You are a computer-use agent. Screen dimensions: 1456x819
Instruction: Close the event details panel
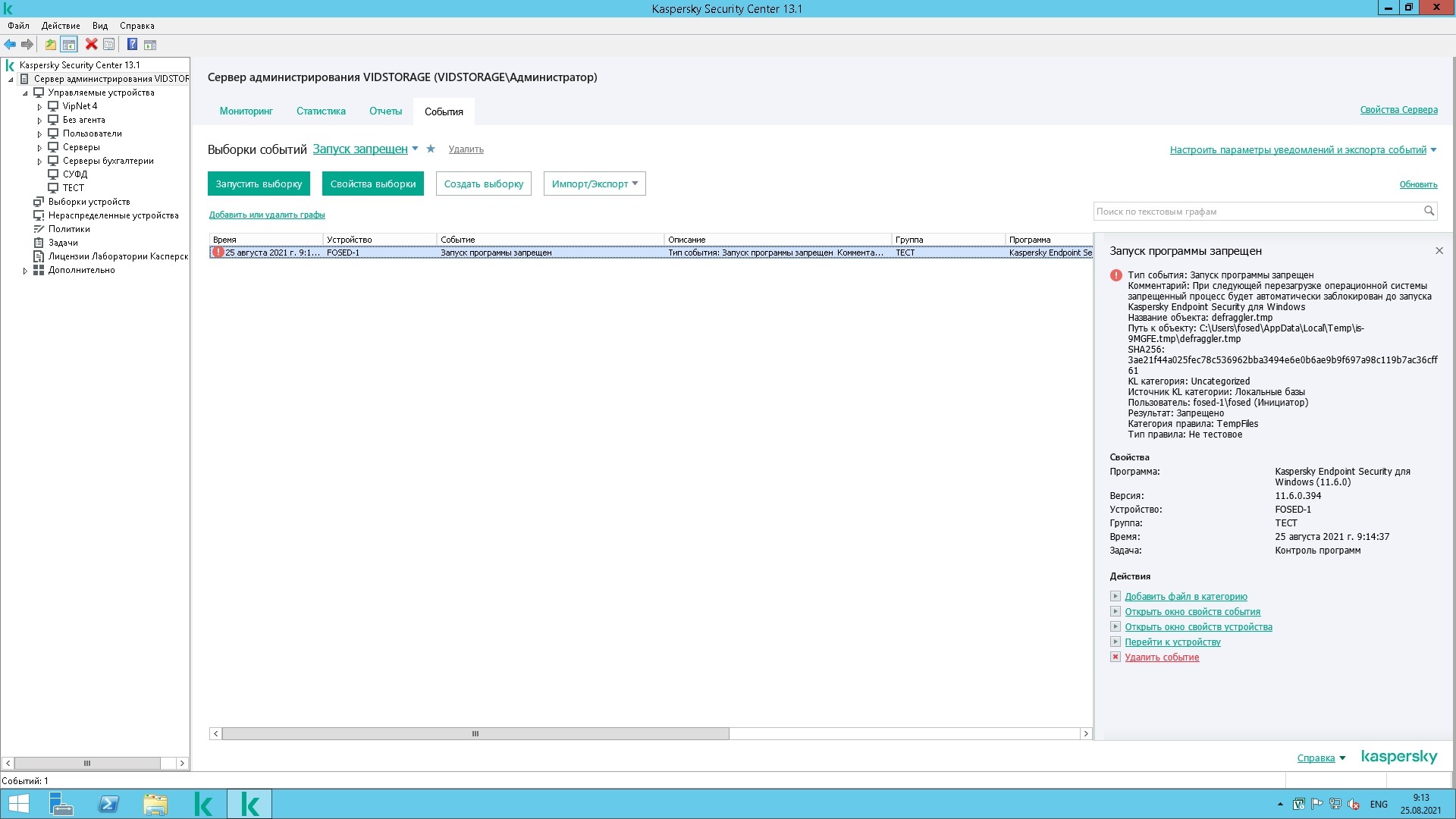coord(1439,251)
